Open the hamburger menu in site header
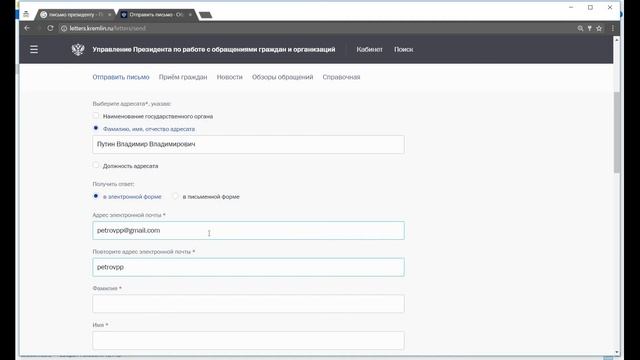Viewport: 640px width, 360px height. (x=34, y=49)
